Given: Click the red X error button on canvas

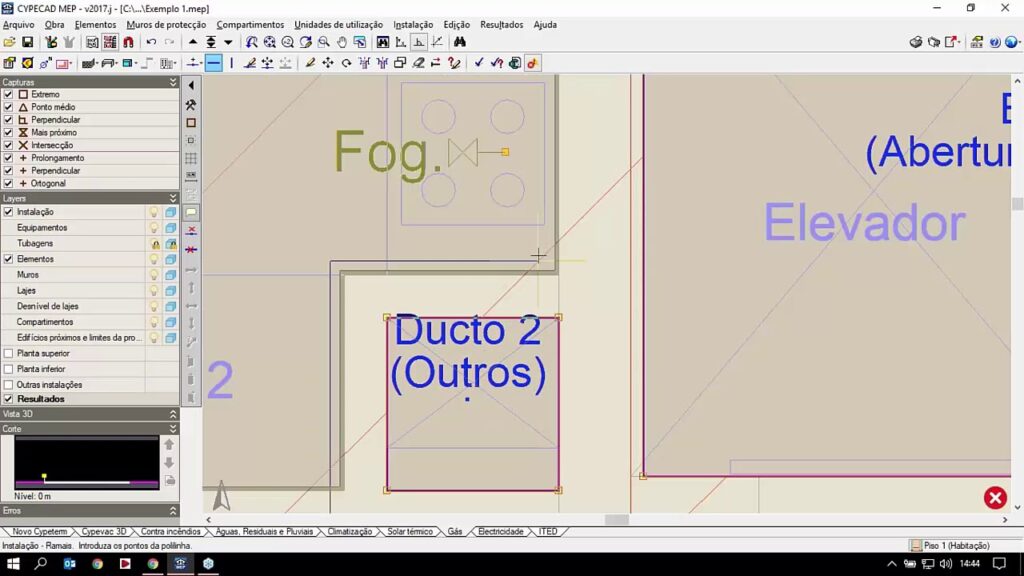Looking at the screenshot, I should click(994, 497).
